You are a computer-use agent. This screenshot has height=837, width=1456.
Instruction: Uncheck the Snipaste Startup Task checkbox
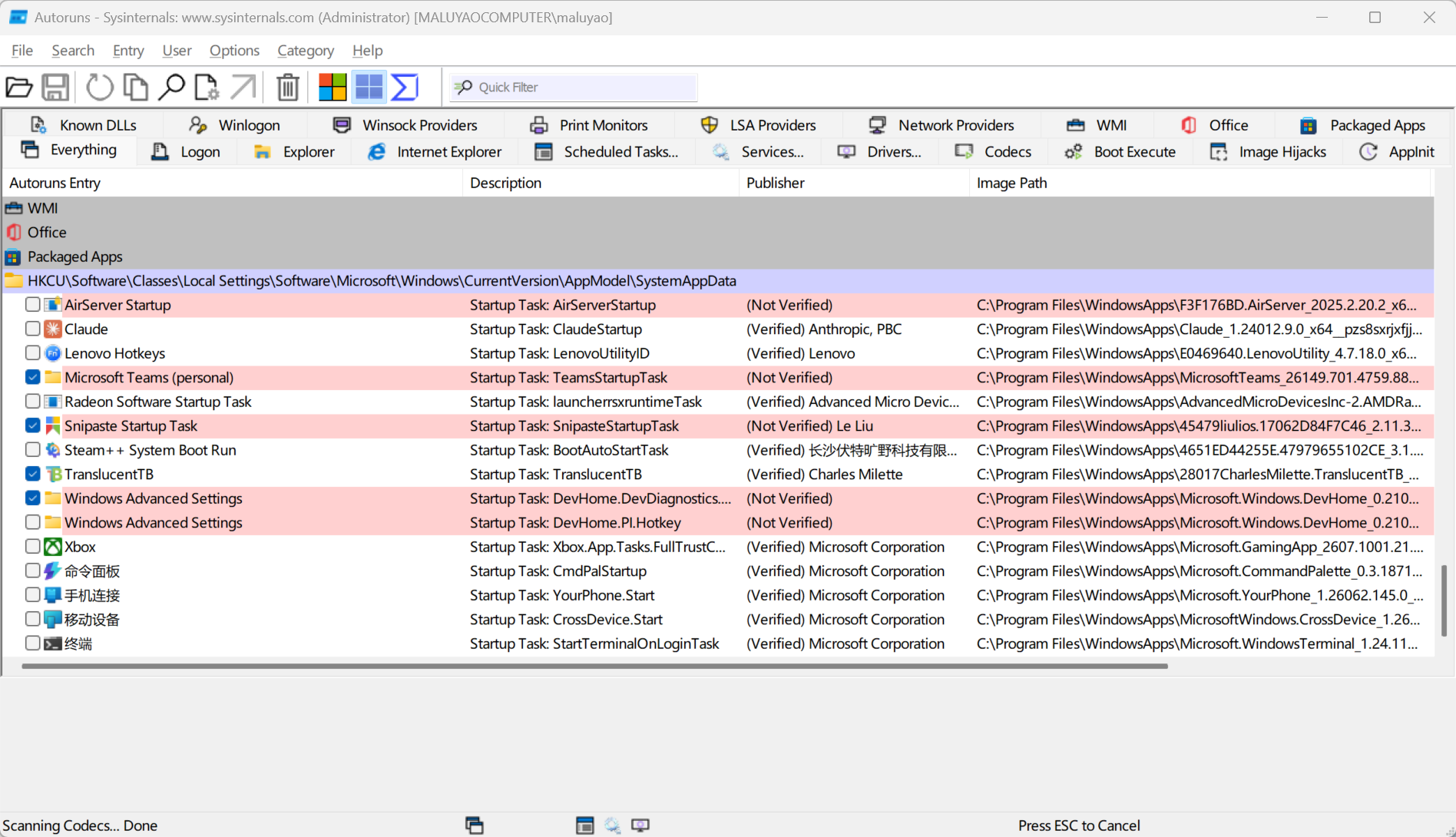coord(32,426)
